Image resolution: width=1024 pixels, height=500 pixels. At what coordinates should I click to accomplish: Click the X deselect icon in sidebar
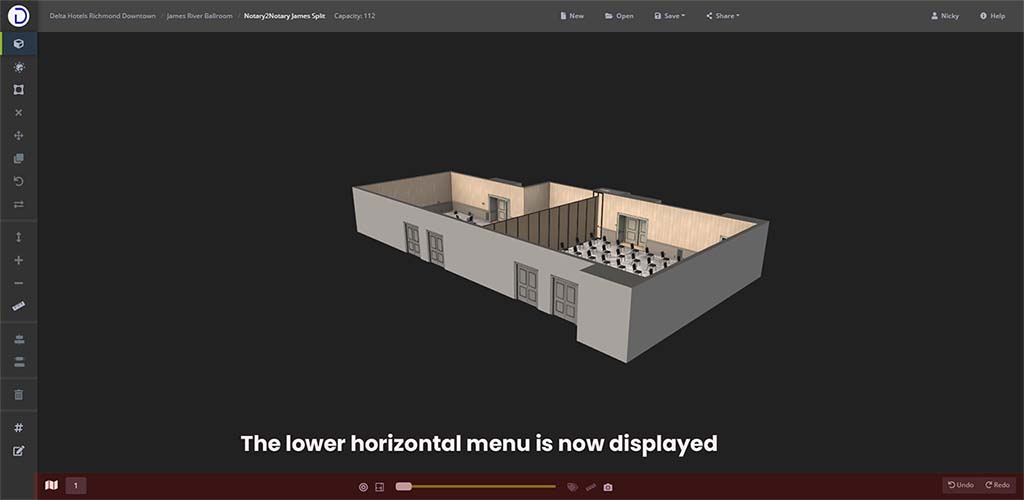[x=19, y=112]
